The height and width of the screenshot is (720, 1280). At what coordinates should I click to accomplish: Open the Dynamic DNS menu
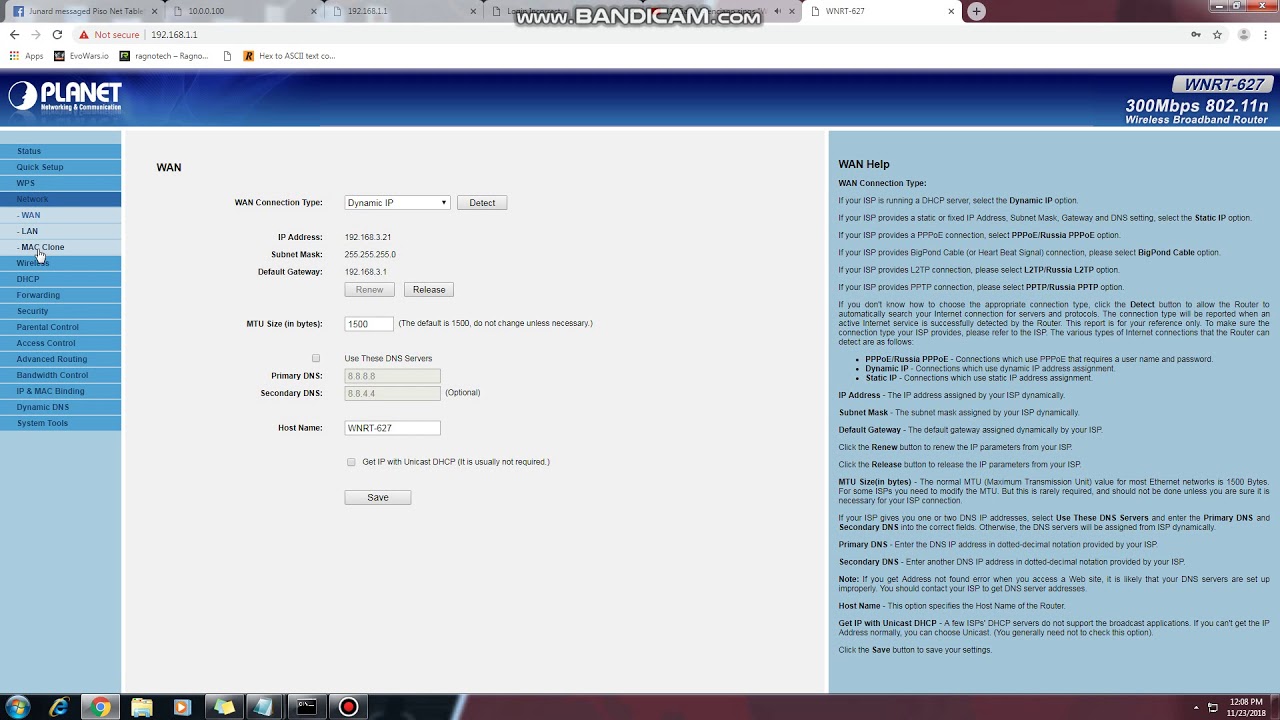(60, 407)
